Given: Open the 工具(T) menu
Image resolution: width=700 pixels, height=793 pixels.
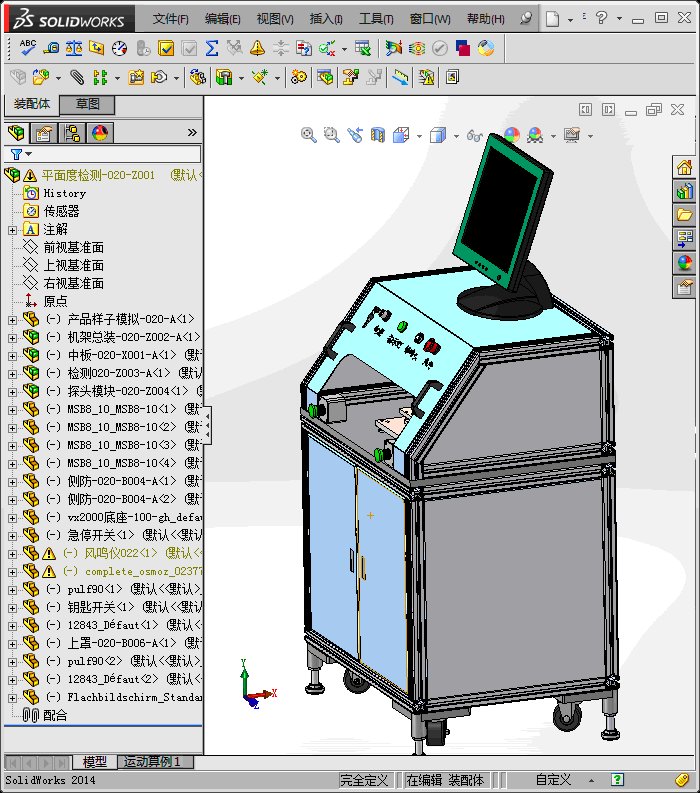Looking at the screenshot, I should tap(376, 19).
